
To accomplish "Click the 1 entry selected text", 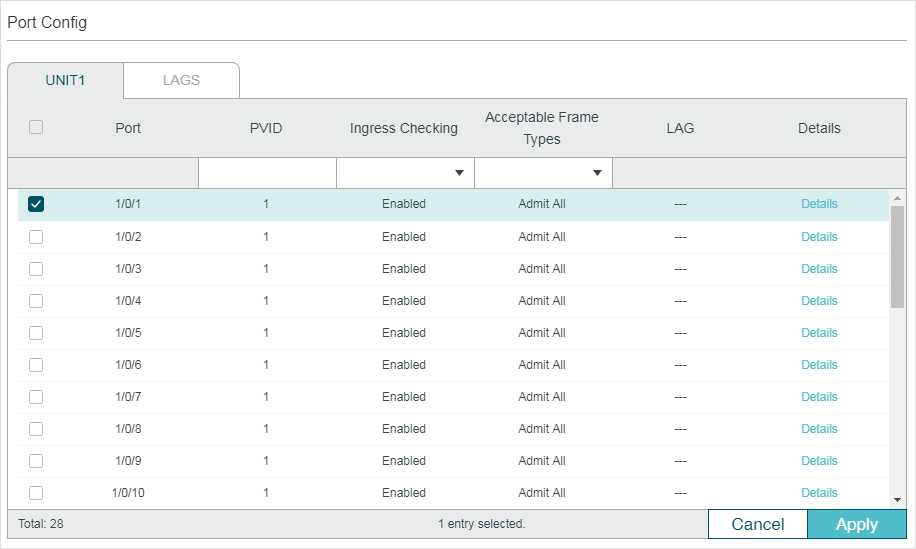I will [x=481, y=524].
